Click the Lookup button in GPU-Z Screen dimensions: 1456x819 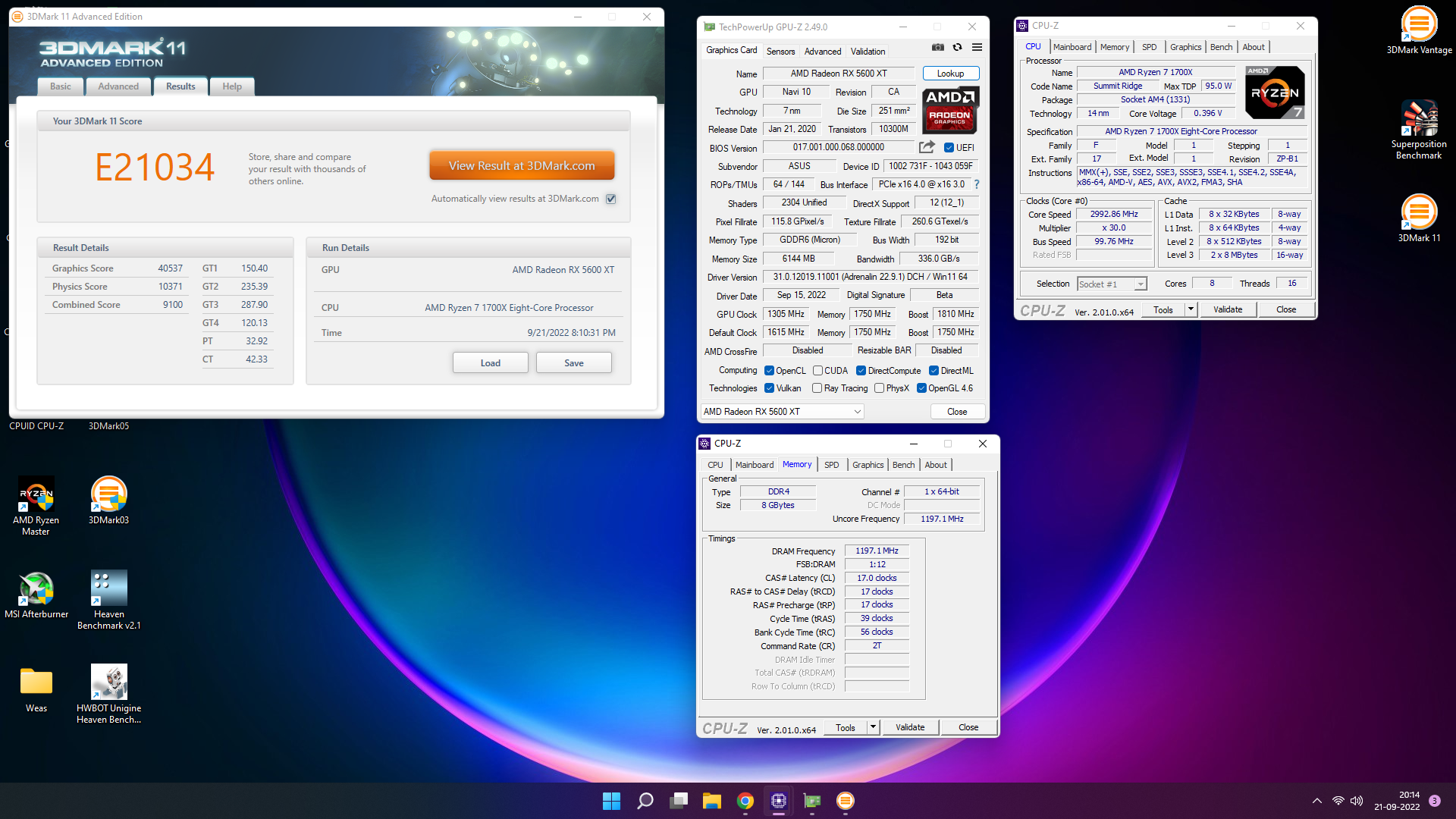[x=950, y=74]
